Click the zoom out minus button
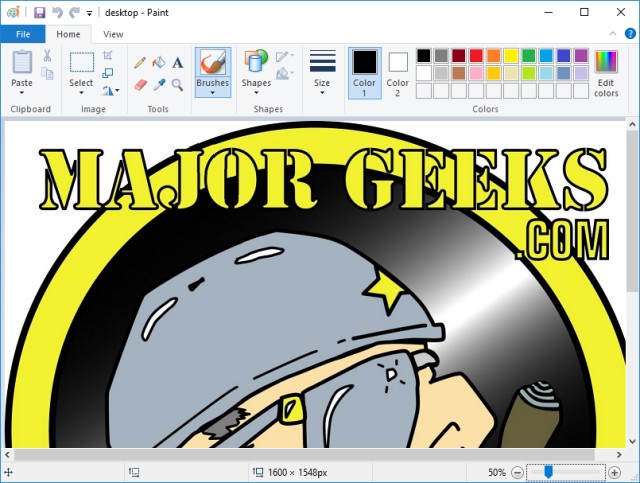 click(517, 473)
